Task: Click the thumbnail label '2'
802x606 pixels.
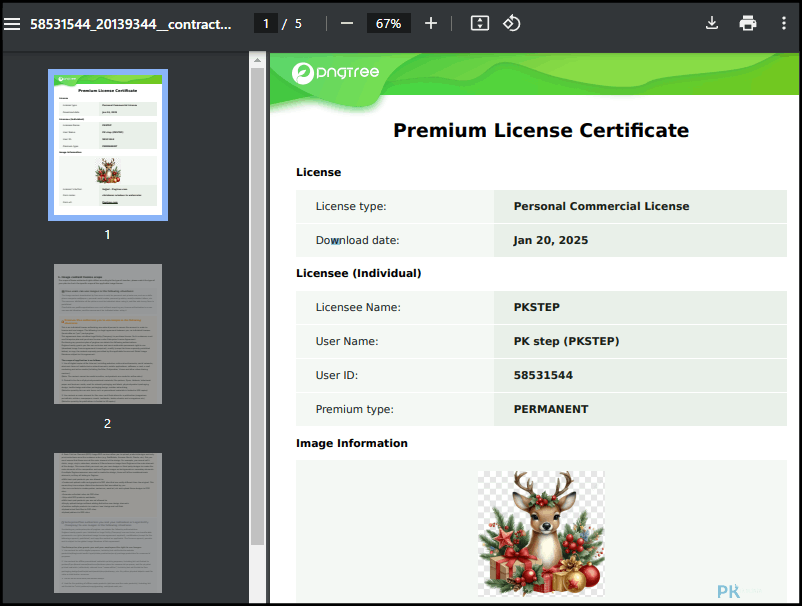Action: point(107,423)
